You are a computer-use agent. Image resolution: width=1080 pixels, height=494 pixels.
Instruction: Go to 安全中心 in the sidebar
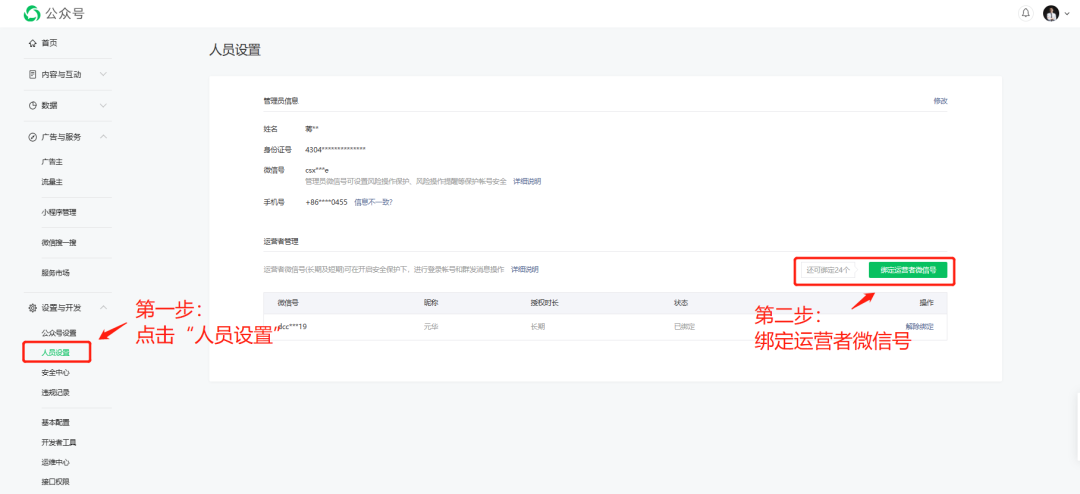[x=56, y=372]
